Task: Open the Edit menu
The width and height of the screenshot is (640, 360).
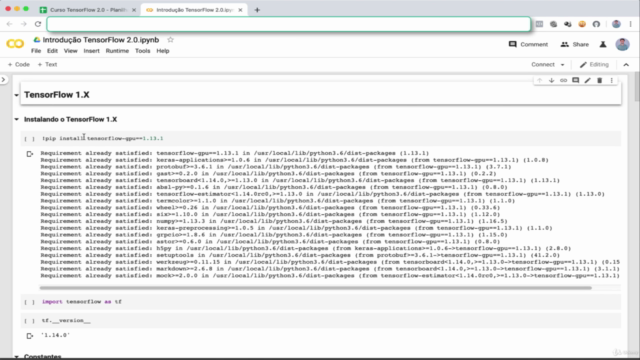Action: click(52, 51)
